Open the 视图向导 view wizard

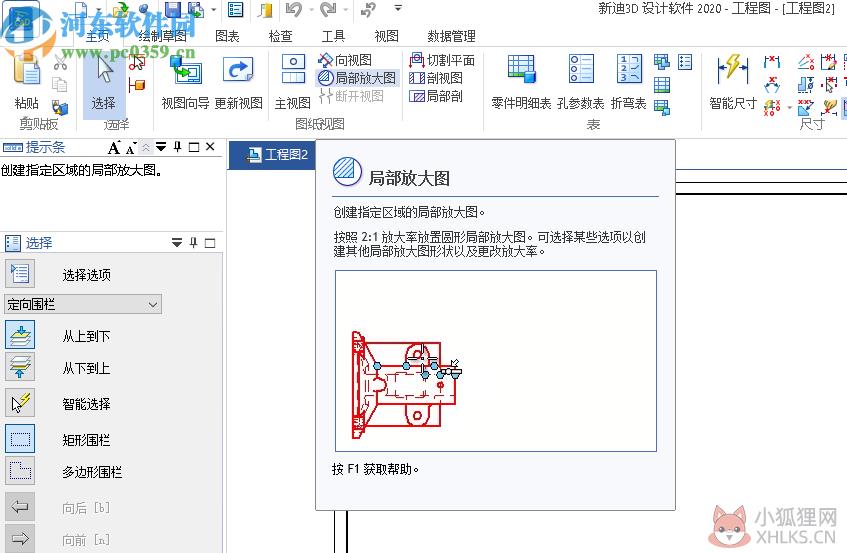pos(185,81)
